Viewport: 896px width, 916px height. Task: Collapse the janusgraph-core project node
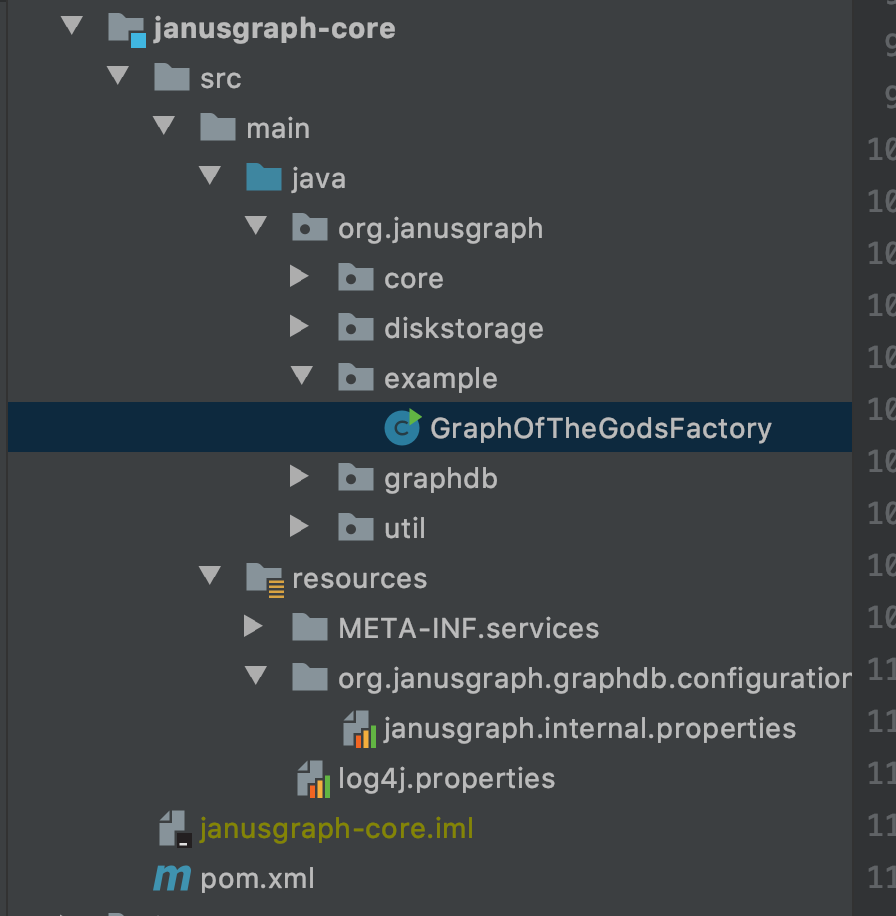(71, 27)
